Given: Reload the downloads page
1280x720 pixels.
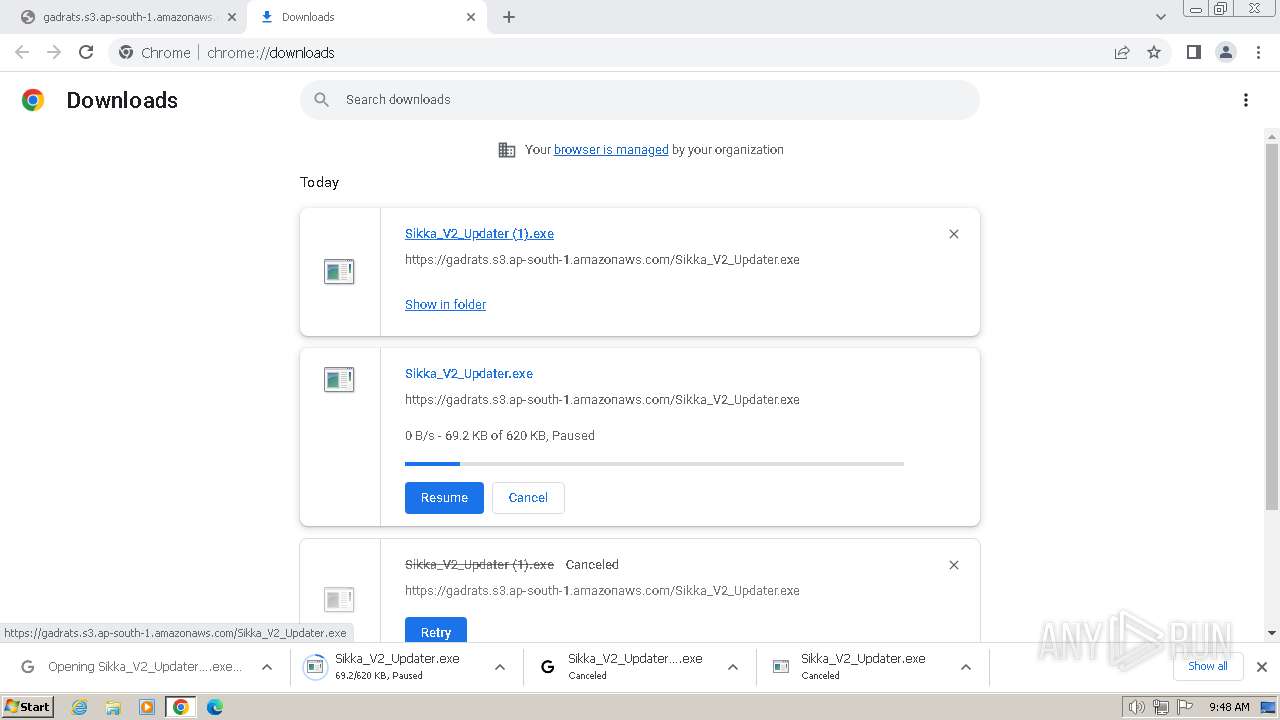Looking at the screenshot, I should tap(86, 52).
